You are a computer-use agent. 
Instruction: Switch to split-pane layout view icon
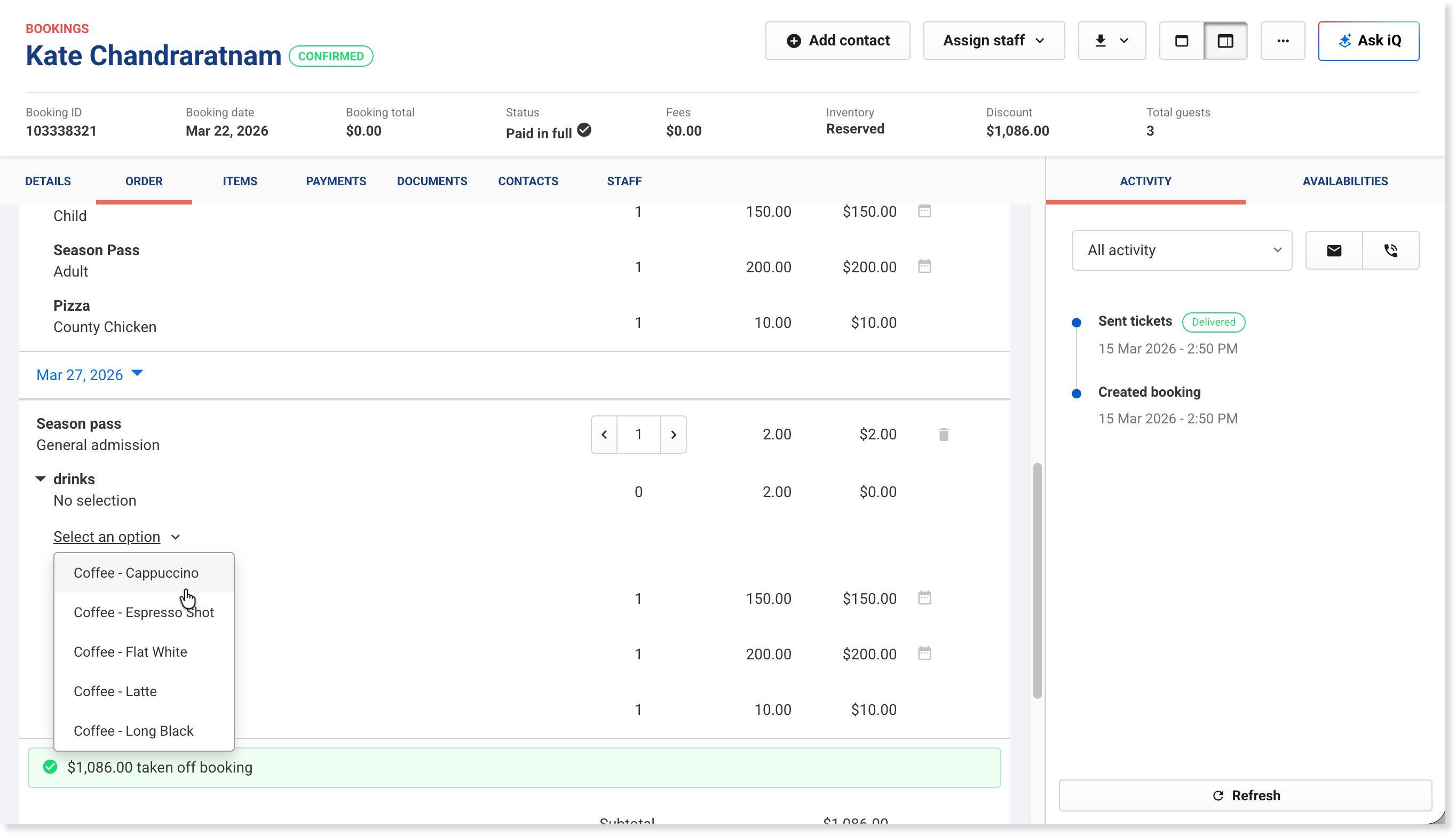(1225, 41)
